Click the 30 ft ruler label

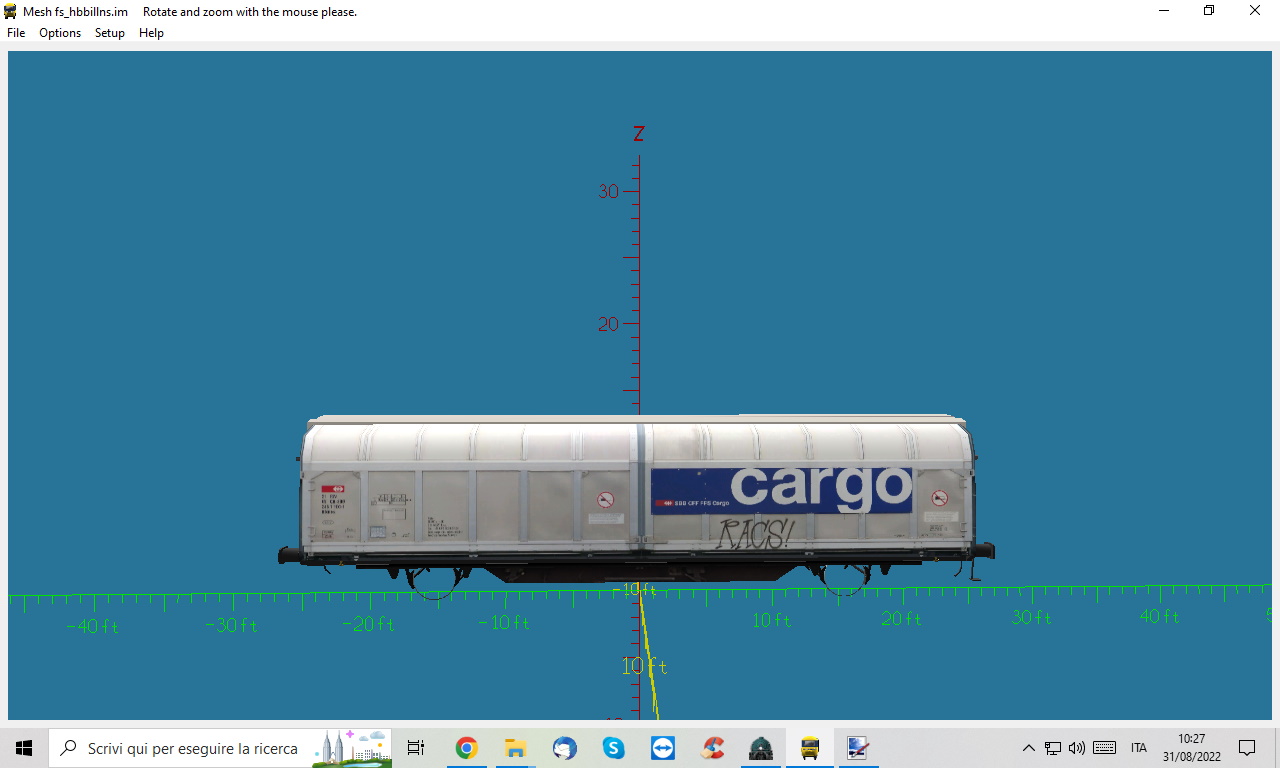1031,618
